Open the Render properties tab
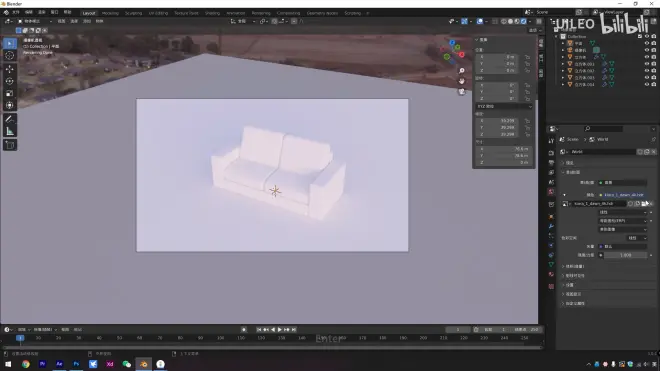The height and width of the screenshot is (371, 660). (x=551, y=152)
